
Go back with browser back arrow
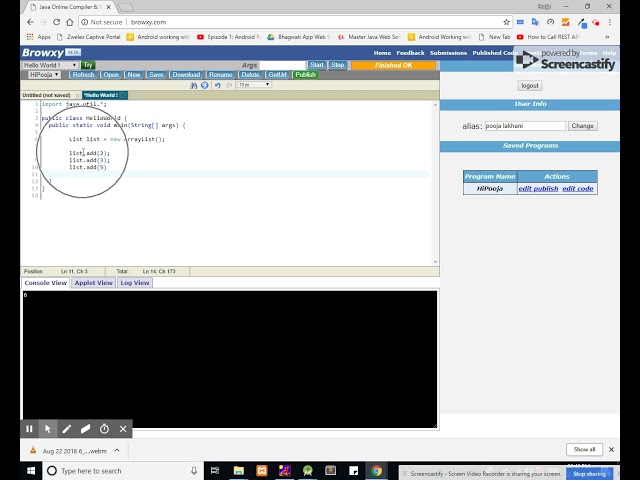coord(30,22)
